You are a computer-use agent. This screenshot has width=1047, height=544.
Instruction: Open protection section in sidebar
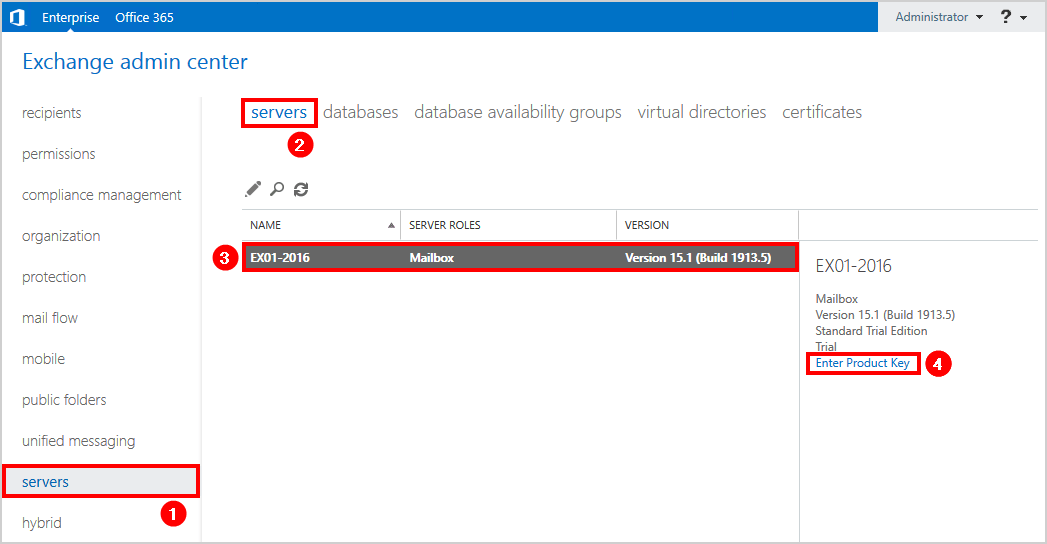point(54,277)
